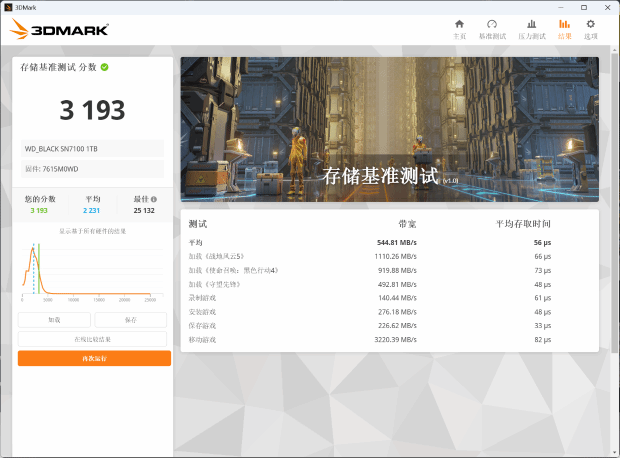Click the 140.44 MB/s bandwidth value

click(x=397, y=298)
